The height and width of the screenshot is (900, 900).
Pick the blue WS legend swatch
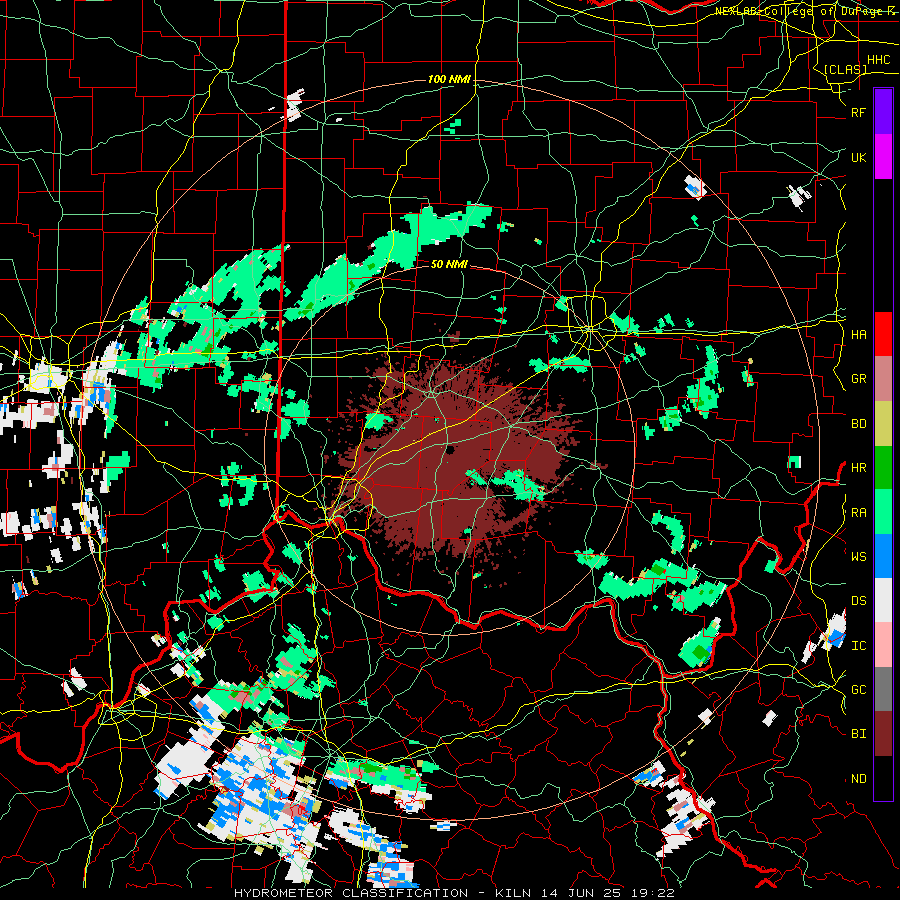(x=883, y=556)
